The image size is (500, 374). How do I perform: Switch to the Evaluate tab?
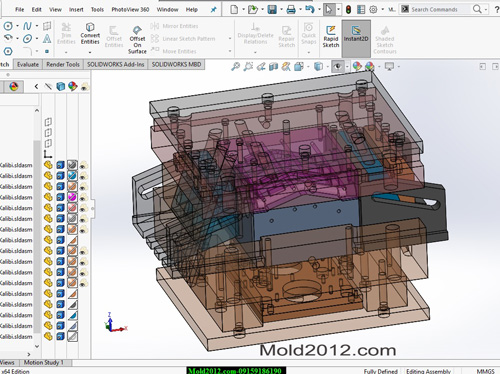pos(28,64)
